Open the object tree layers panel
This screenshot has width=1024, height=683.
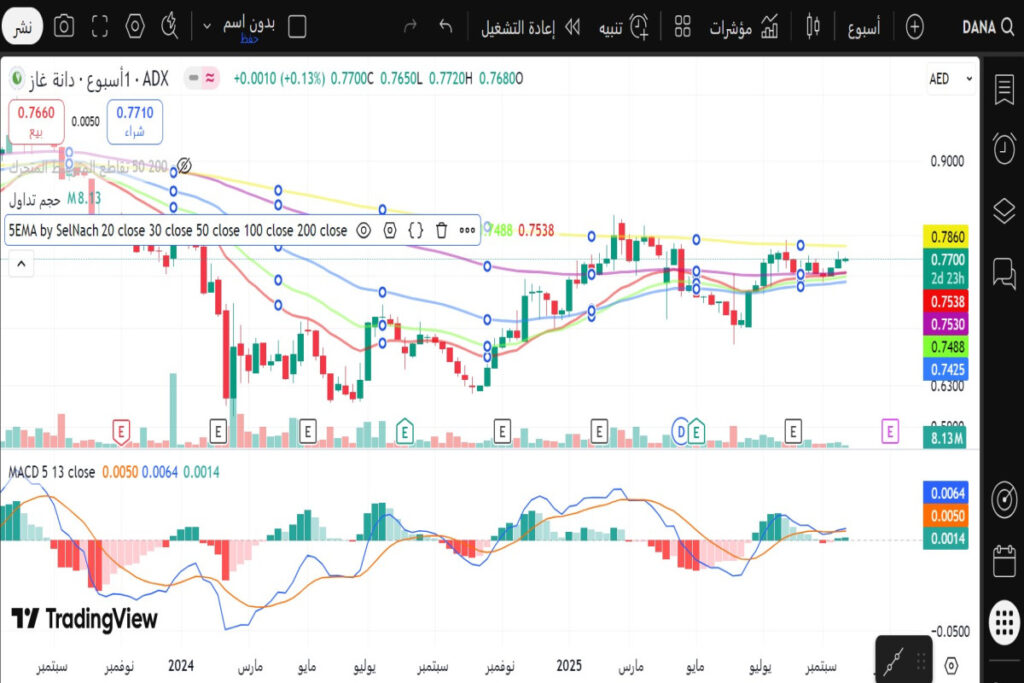point(1003,211)
